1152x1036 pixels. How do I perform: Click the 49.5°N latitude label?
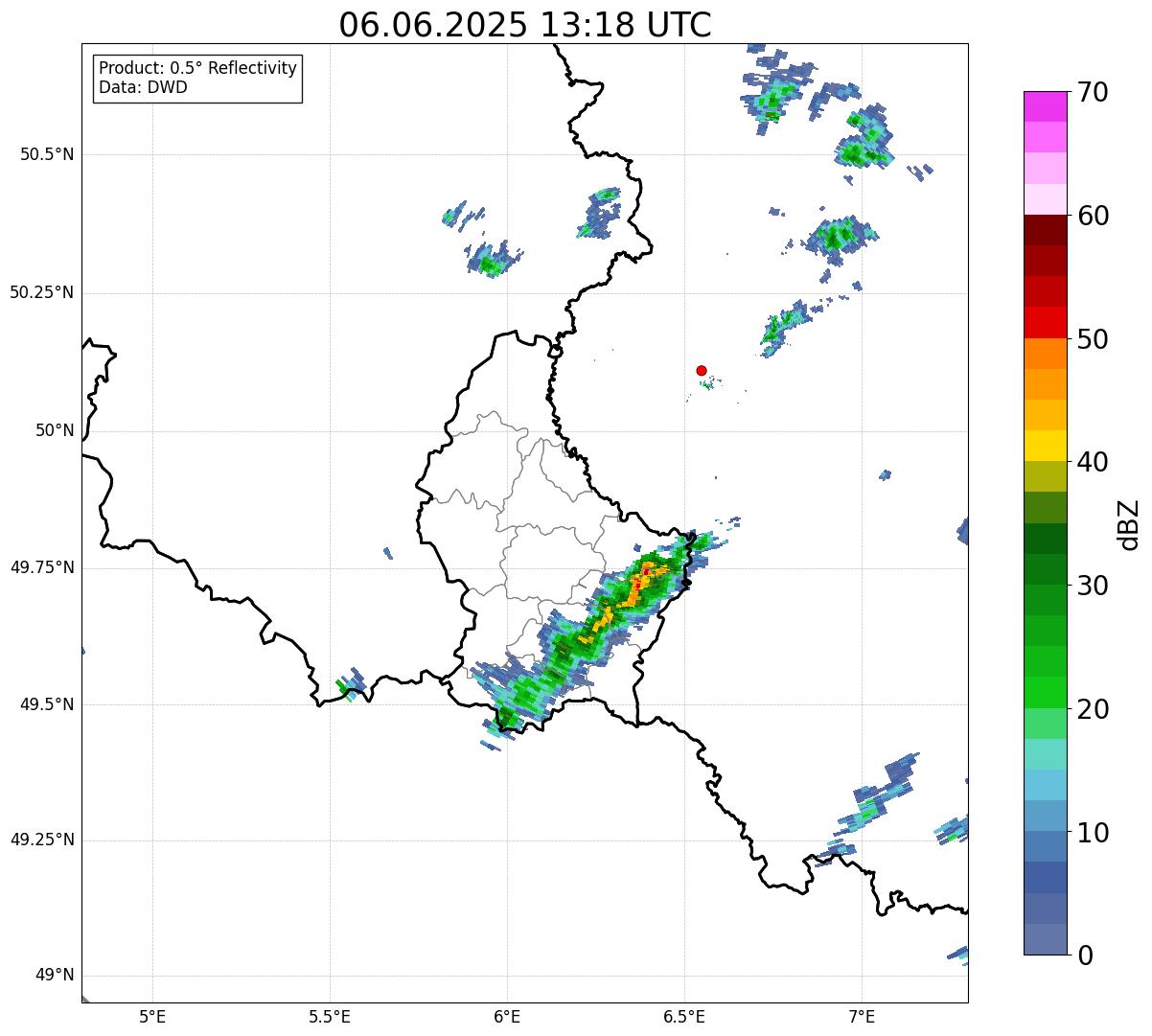47,704
